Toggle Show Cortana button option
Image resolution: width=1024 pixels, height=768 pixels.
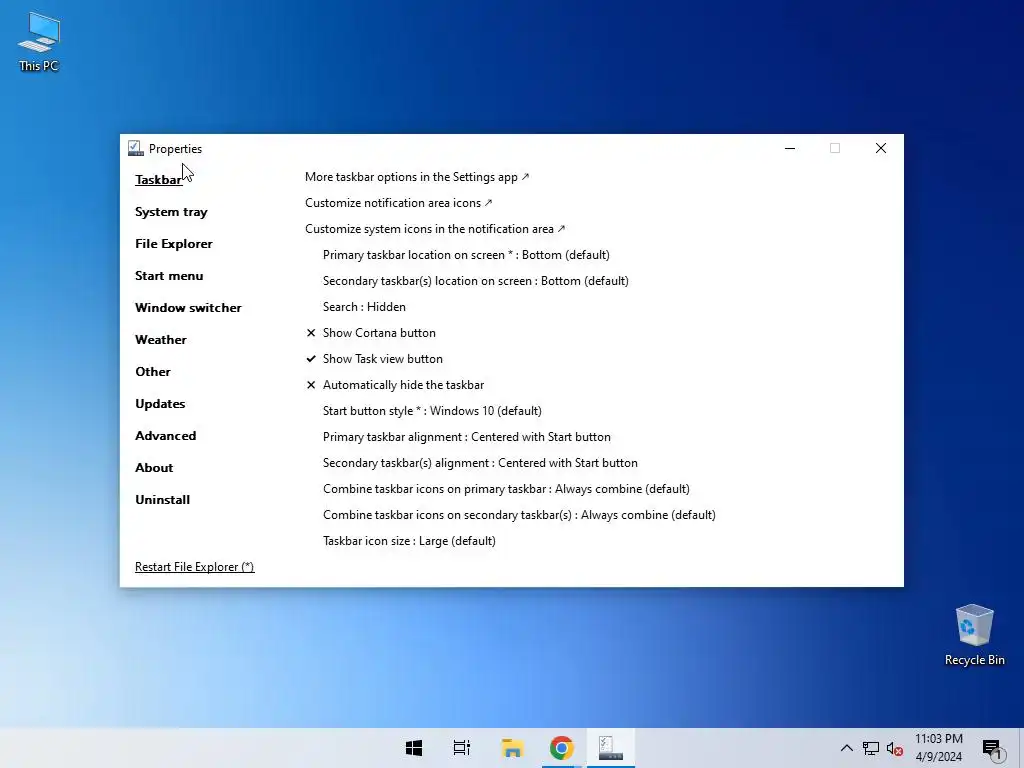[x=371, y=332]
